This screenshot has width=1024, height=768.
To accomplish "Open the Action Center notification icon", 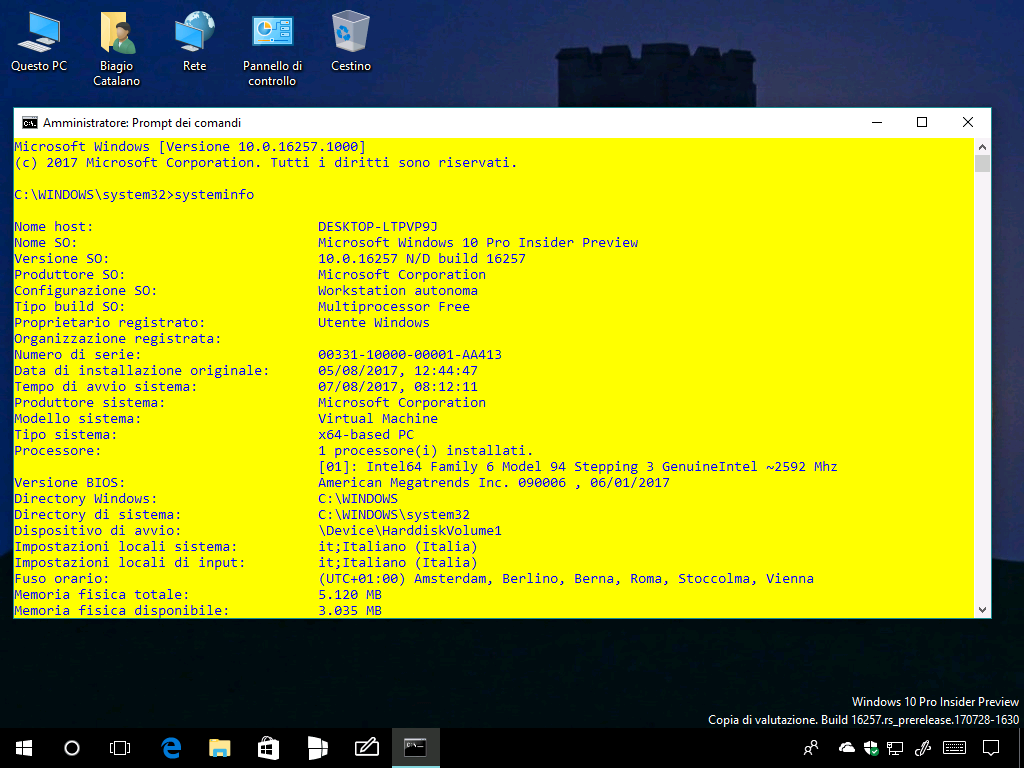I will 991,748.
